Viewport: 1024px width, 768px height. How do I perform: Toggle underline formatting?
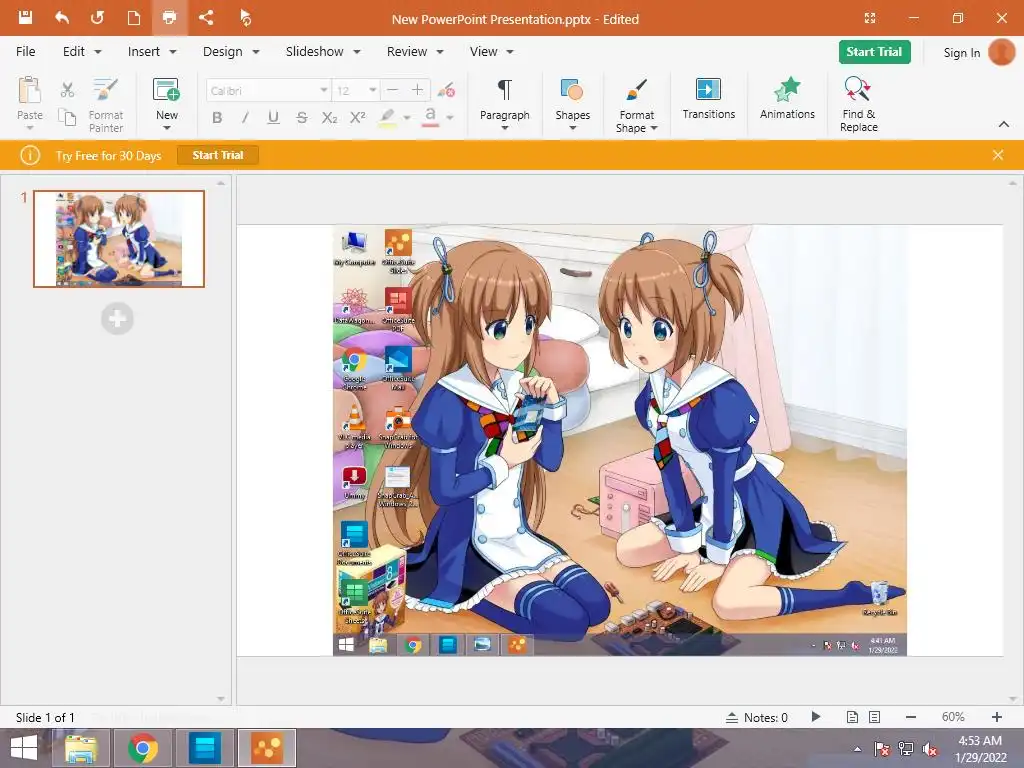(x=273, y=118)
